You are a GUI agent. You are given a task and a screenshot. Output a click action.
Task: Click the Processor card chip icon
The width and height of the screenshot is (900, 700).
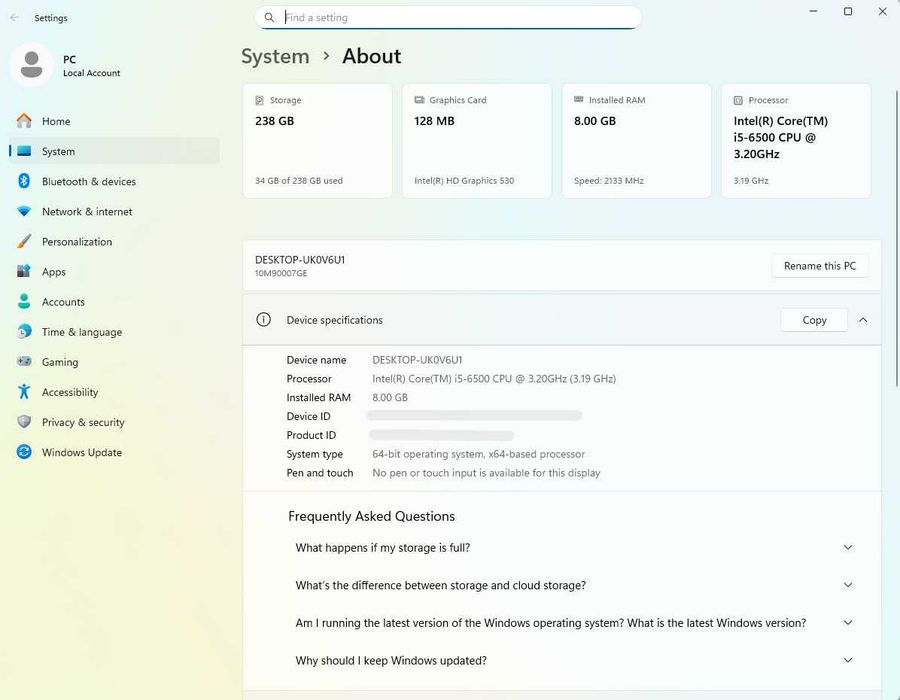(738, 100)
